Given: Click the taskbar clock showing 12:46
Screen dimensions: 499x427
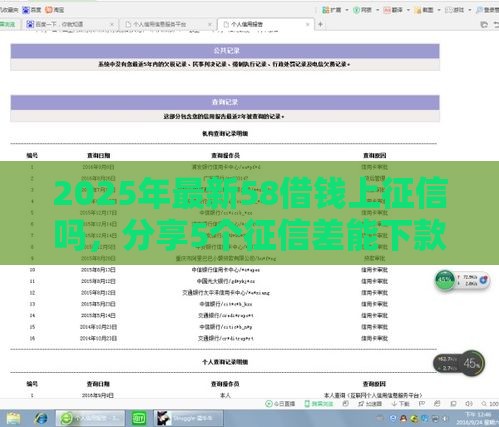Looking at the screenshot, I should coord(478,418).
